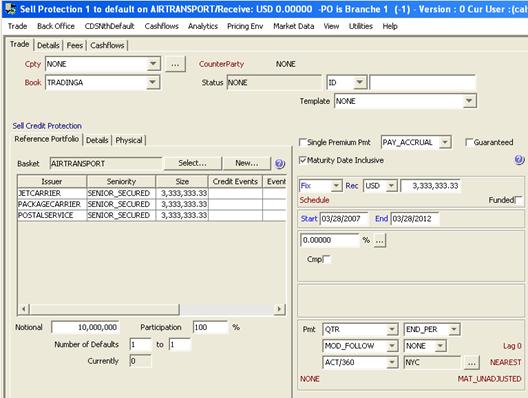Click the Credit Events column header
This screenshot has height=398, width=528.
coord(235,181)
